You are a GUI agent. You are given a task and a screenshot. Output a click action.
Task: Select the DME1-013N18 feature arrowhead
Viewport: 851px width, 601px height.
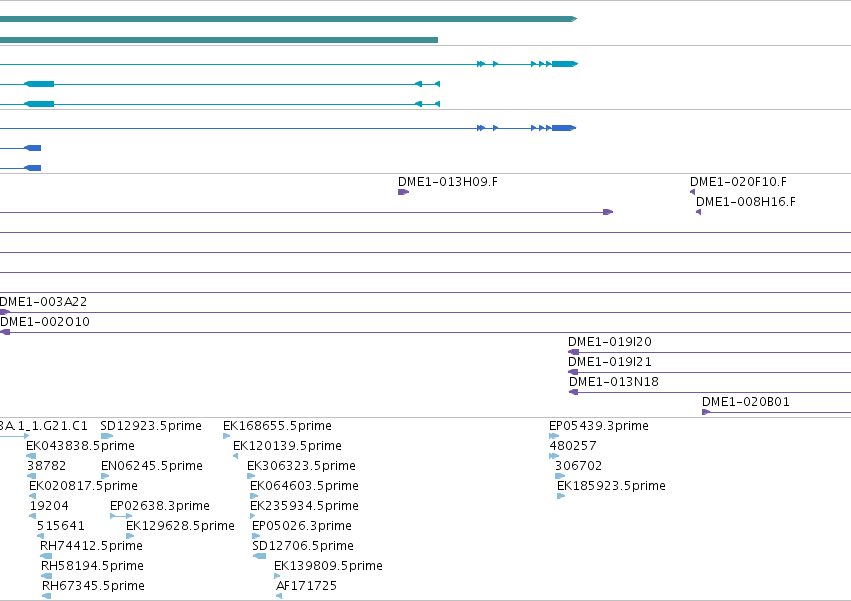pos(574,392)
